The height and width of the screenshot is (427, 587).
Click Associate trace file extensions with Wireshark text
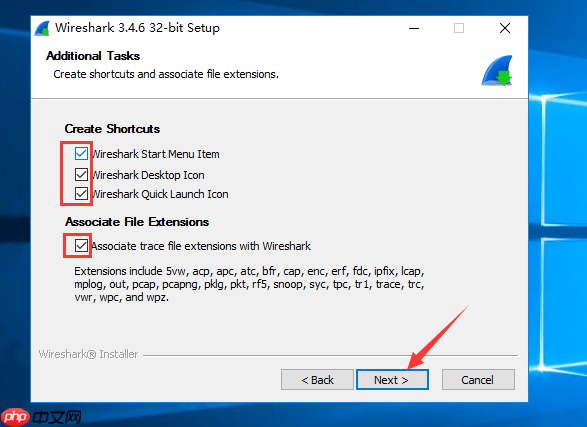201,246
